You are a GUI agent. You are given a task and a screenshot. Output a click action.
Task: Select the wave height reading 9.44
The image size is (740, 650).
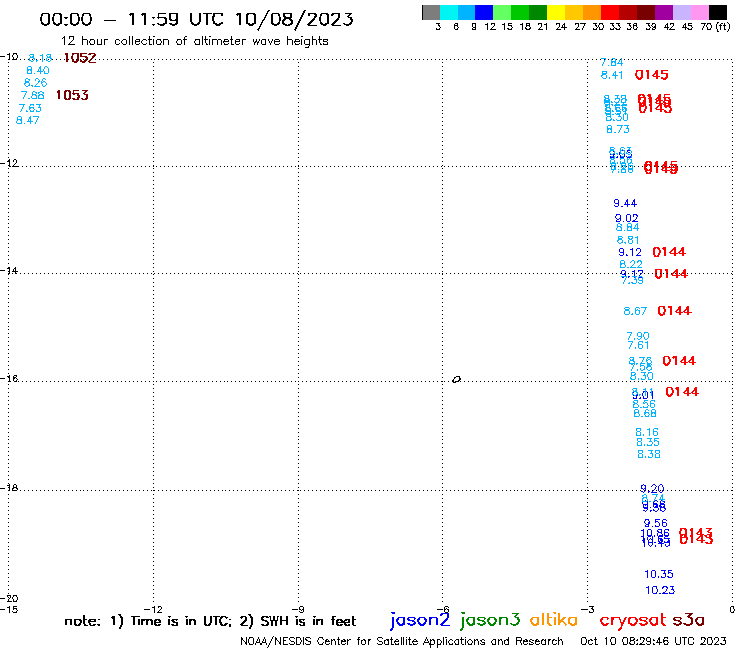pyautogui.click(x=625, y=203)
